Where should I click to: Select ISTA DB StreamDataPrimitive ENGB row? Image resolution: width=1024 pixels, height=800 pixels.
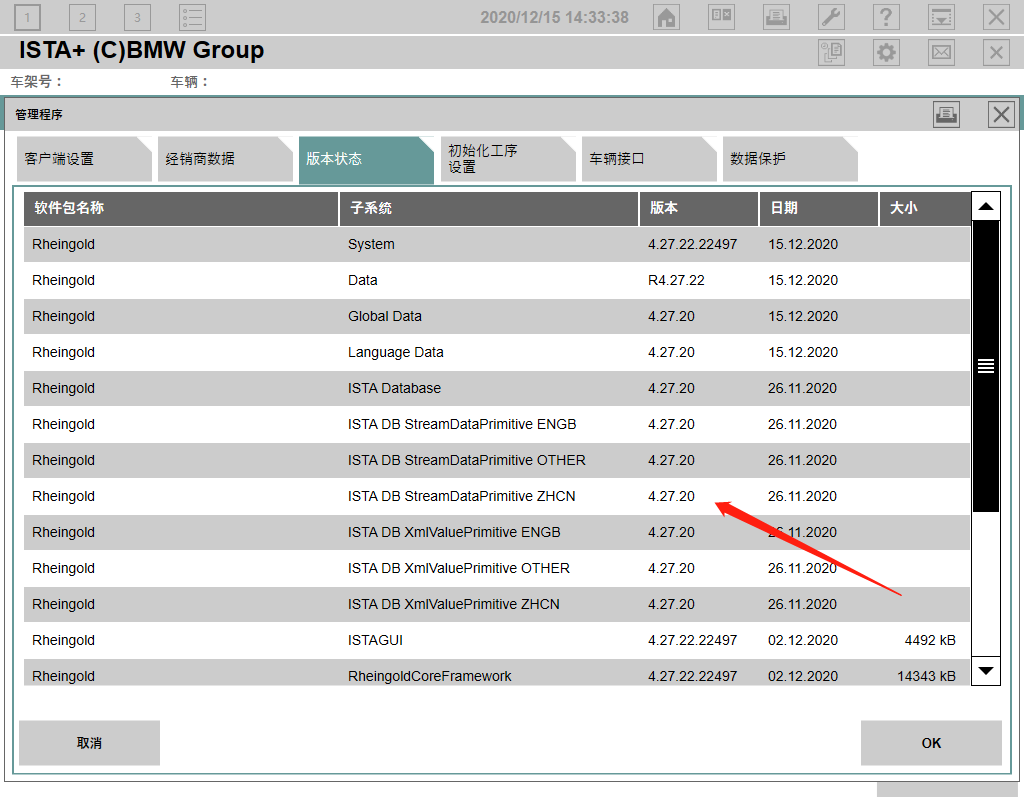(497, 424)
